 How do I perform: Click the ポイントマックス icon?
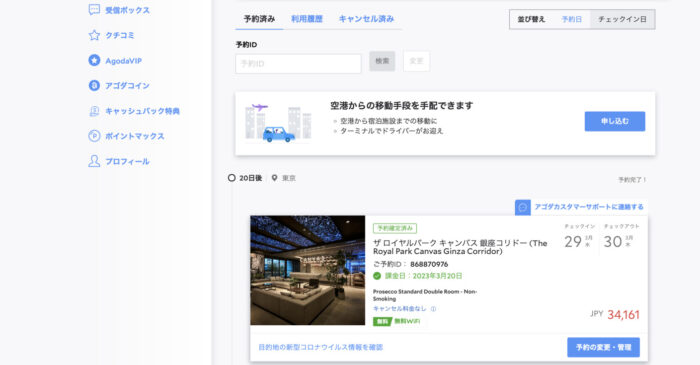(x=94, y=136)
